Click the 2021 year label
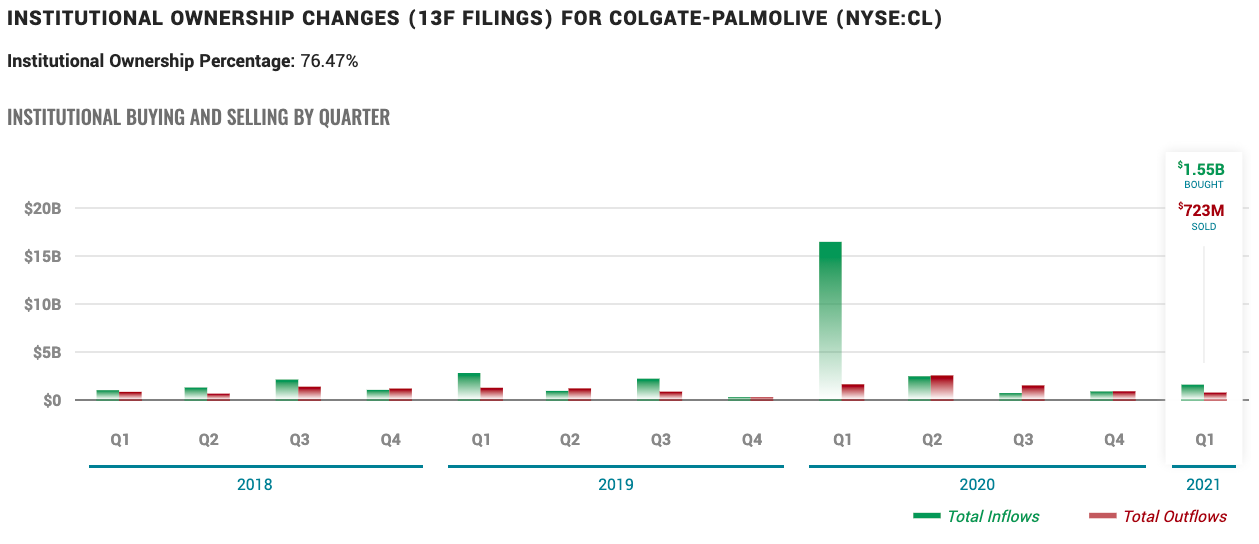Viewport: 1259px width, 544px height. point(1204,485)
